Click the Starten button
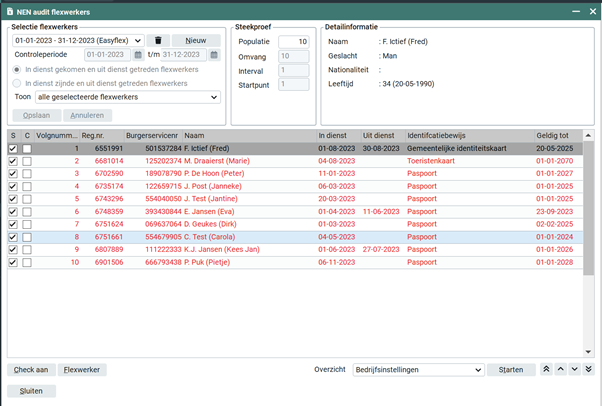602x406 pixels. (x=511, y=369)
